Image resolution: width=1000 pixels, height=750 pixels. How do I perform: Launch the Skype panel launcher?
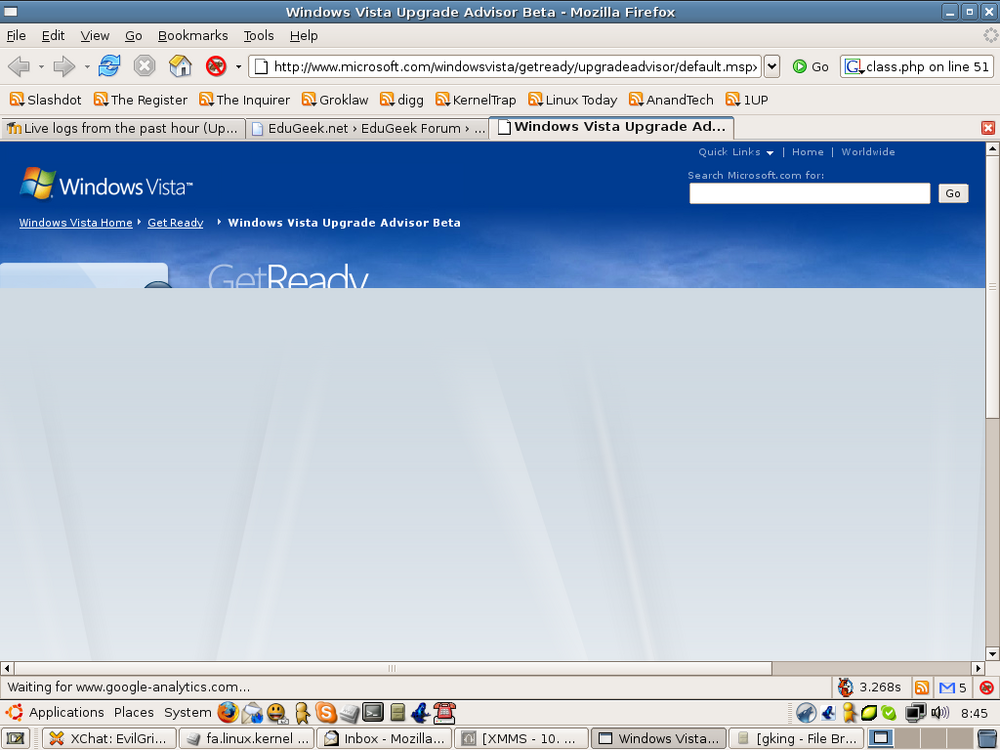click(326, 712)
